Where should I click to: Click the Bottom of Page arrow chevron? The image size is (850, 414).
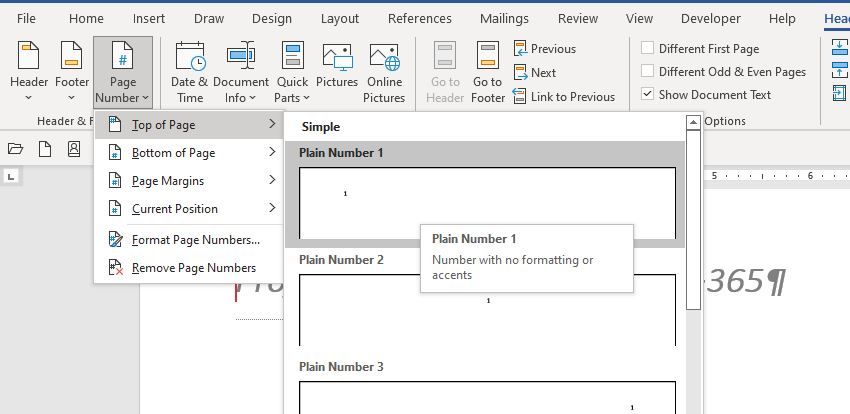[272, 152]
